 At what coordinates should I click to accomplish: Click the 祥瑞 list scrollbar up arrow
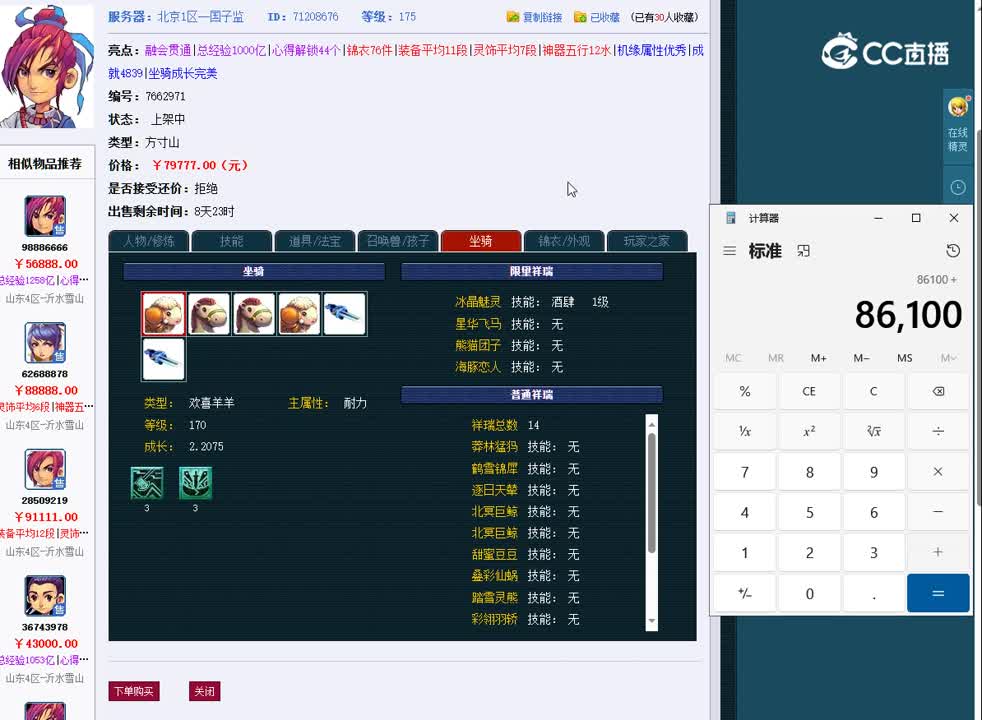652,424
